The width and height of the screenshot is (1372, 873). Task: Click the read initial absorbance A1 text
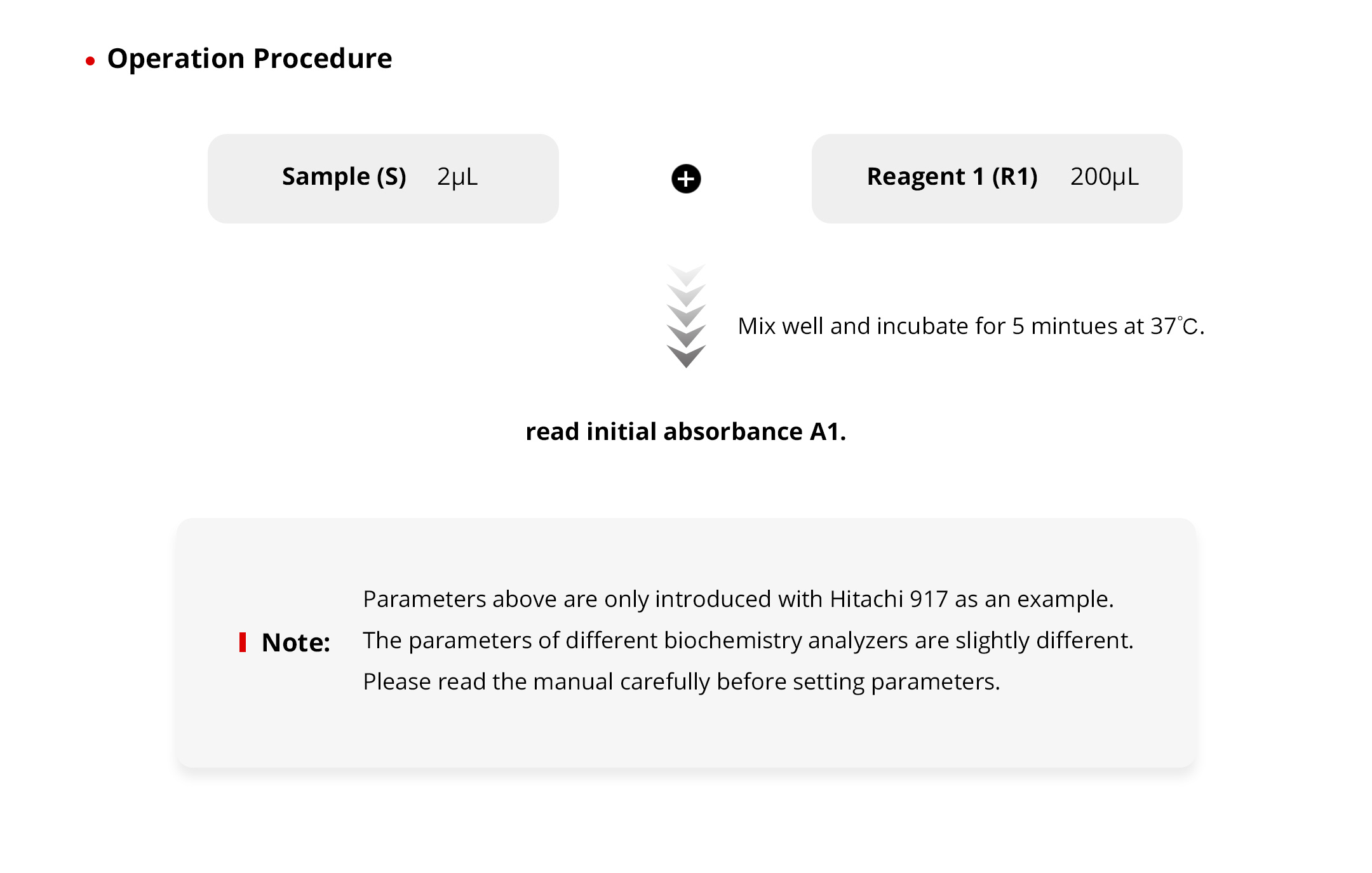[x=685, y=432]
